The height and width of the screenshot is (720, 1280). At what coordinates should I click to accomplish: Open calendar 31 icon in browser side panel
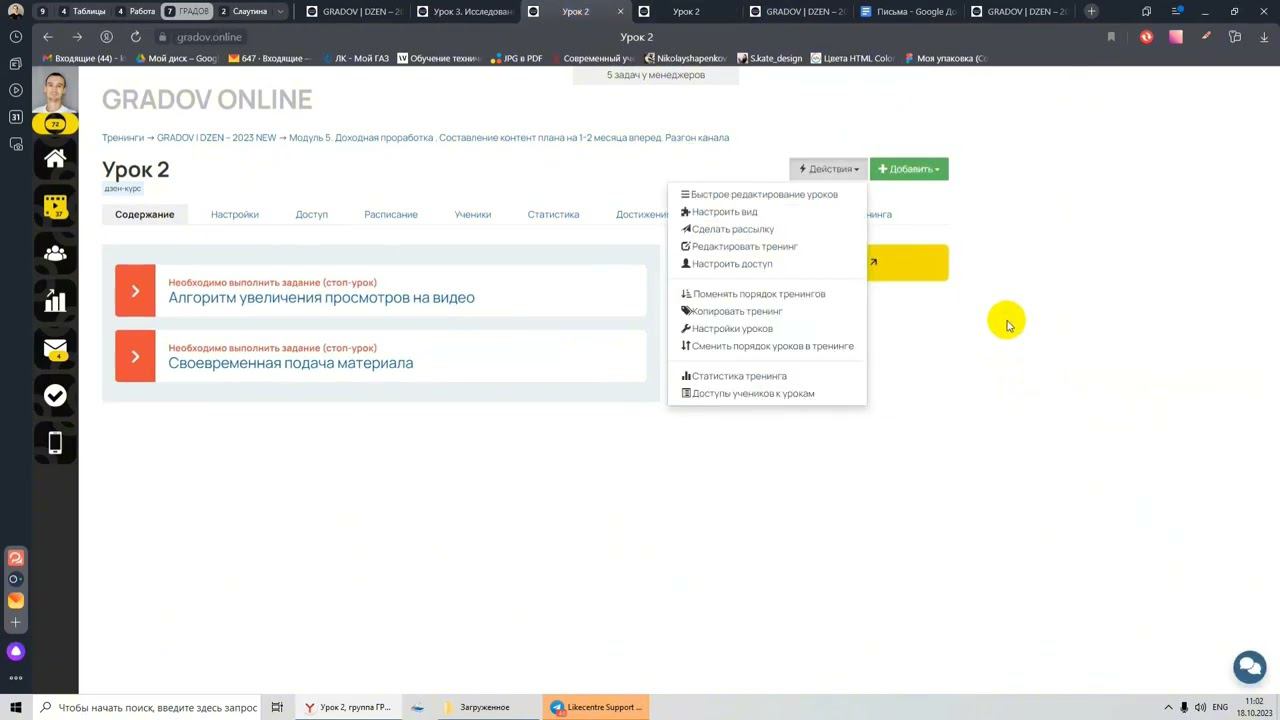15,117
